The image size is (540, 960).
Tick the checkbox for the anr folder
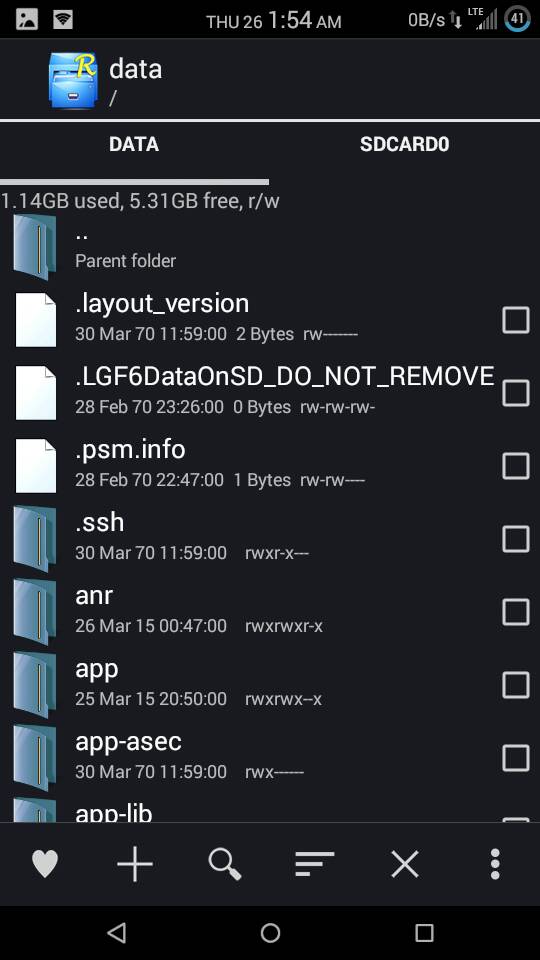pos(516,612)
